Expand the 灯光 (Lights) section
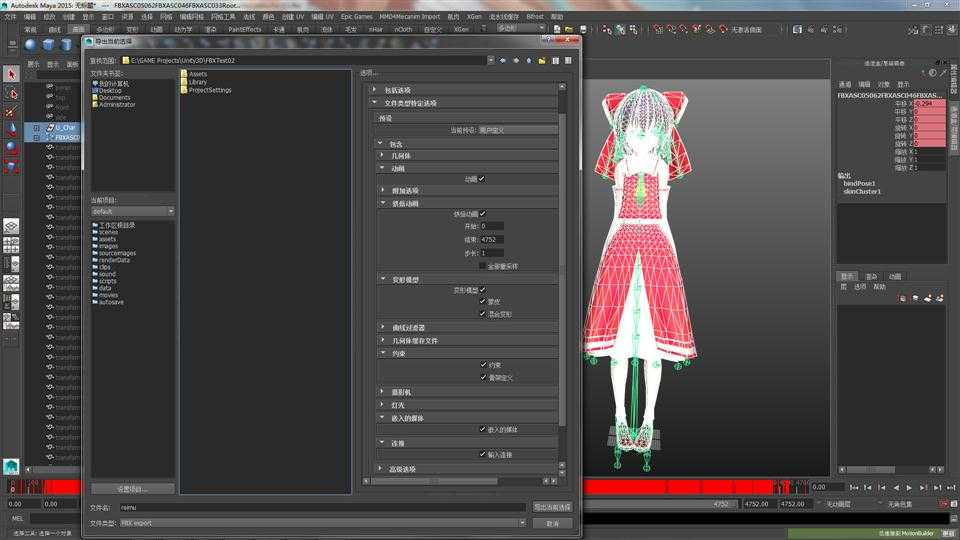960x540 pixels. 467,405
